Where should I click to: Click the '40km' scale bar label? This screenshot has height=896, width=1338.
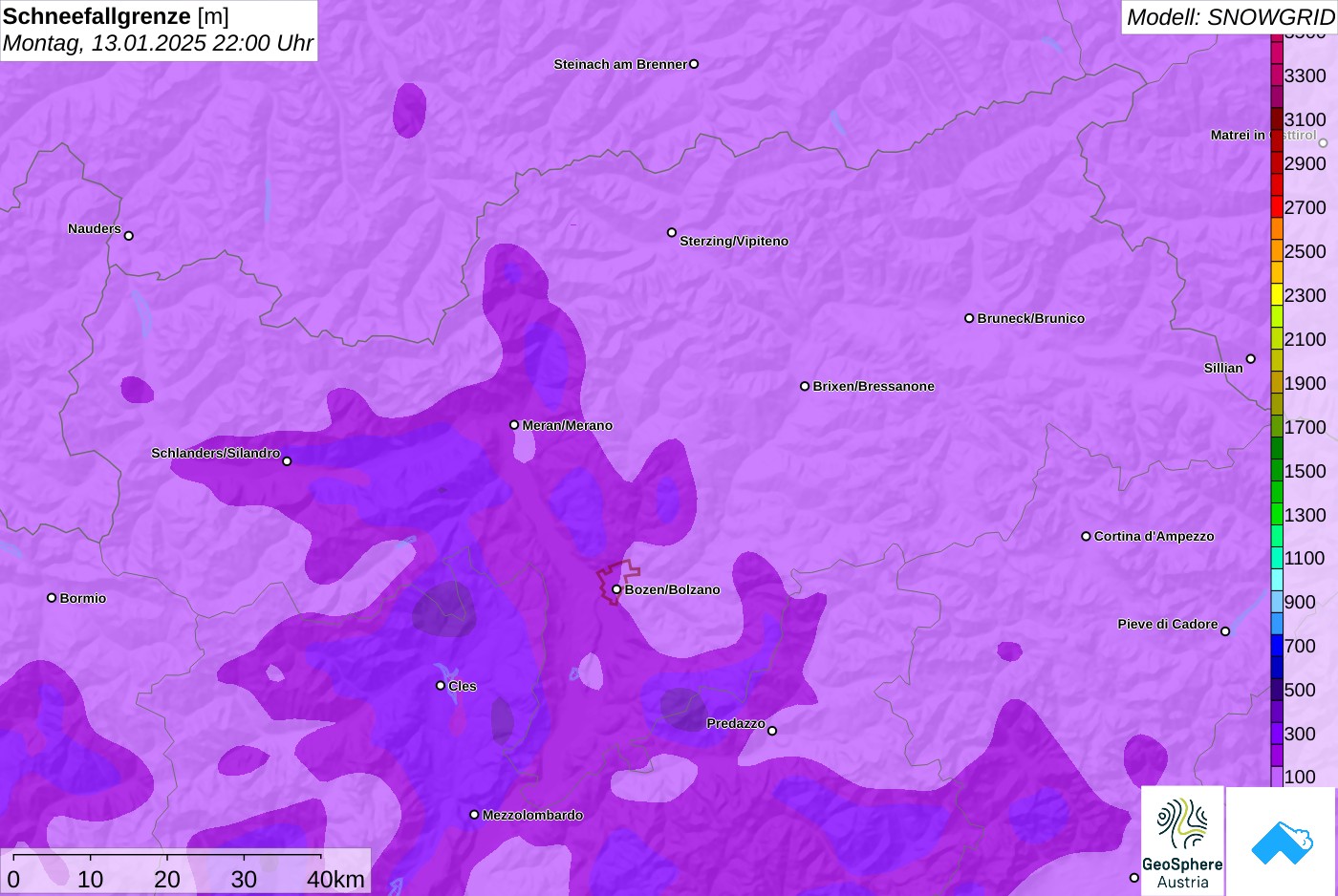click(x=335, y=879)
